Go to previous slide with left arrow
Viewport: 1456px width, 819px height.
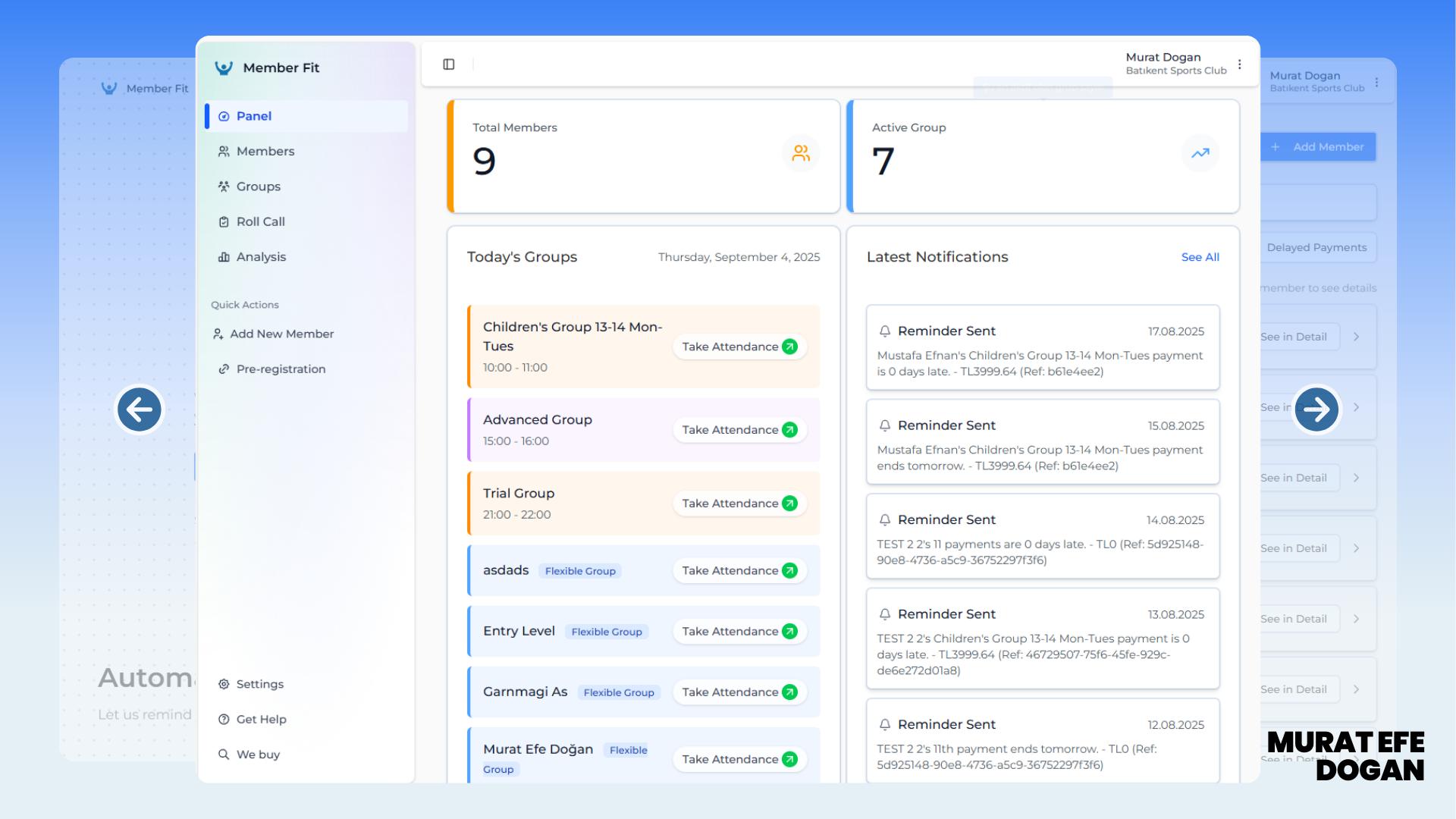click(x=140, y=409)
